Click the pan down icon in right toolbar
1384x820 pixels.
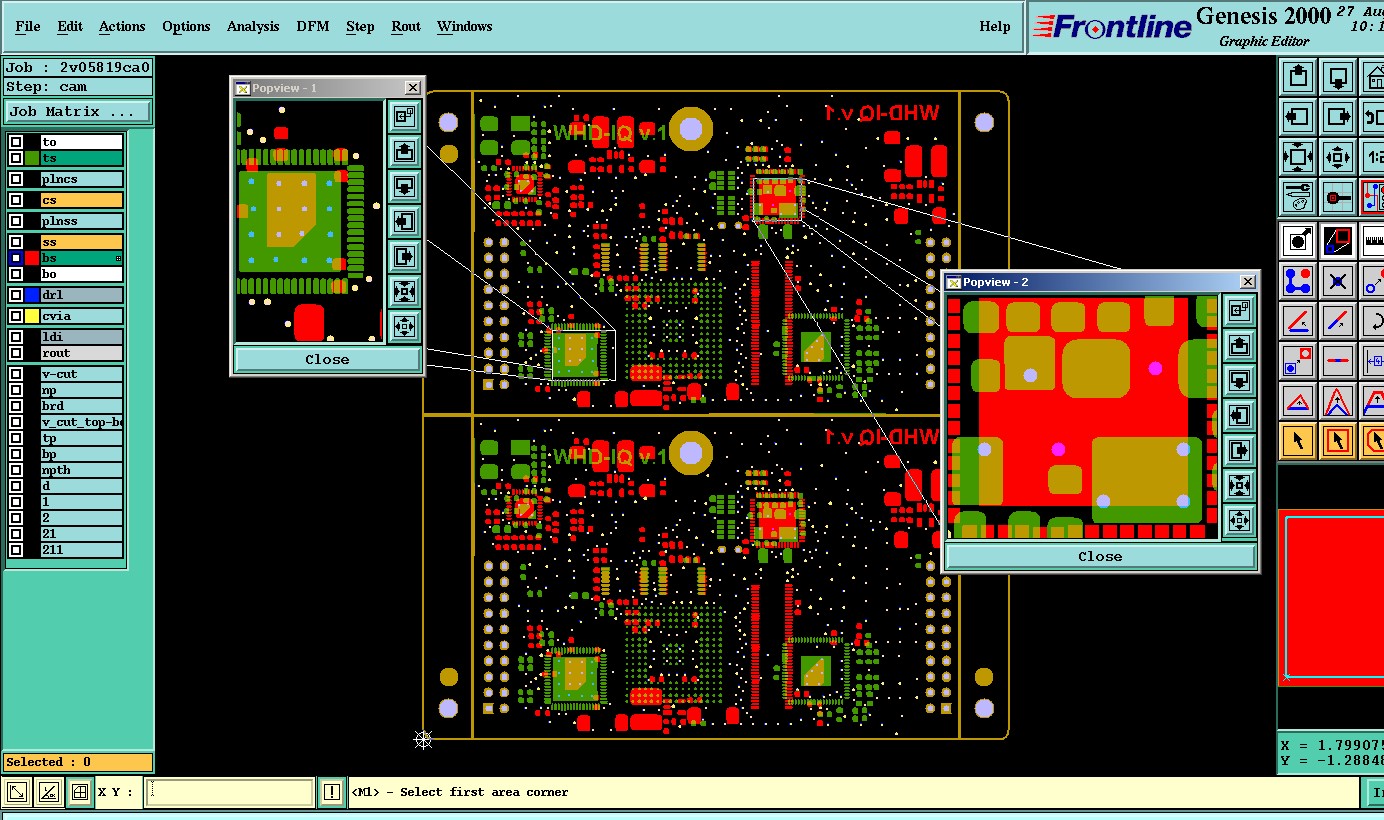click(x=1339, y=76)
